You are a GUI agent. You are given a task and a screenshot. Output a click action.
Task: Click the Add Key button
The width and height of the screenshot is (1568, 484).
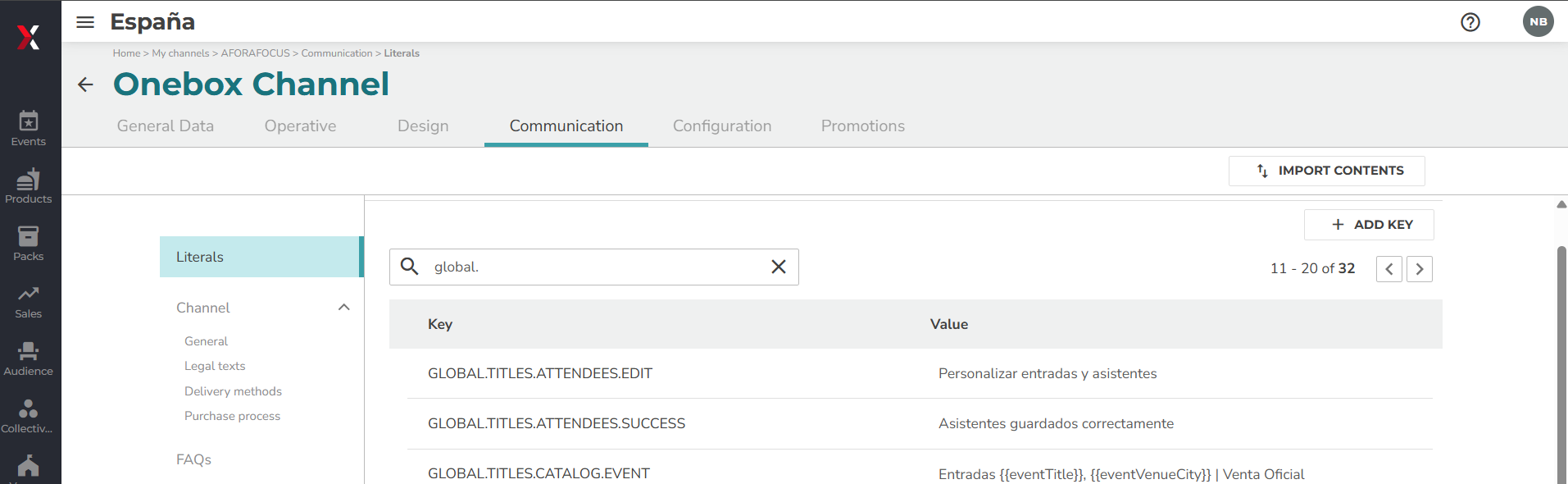1370,225
